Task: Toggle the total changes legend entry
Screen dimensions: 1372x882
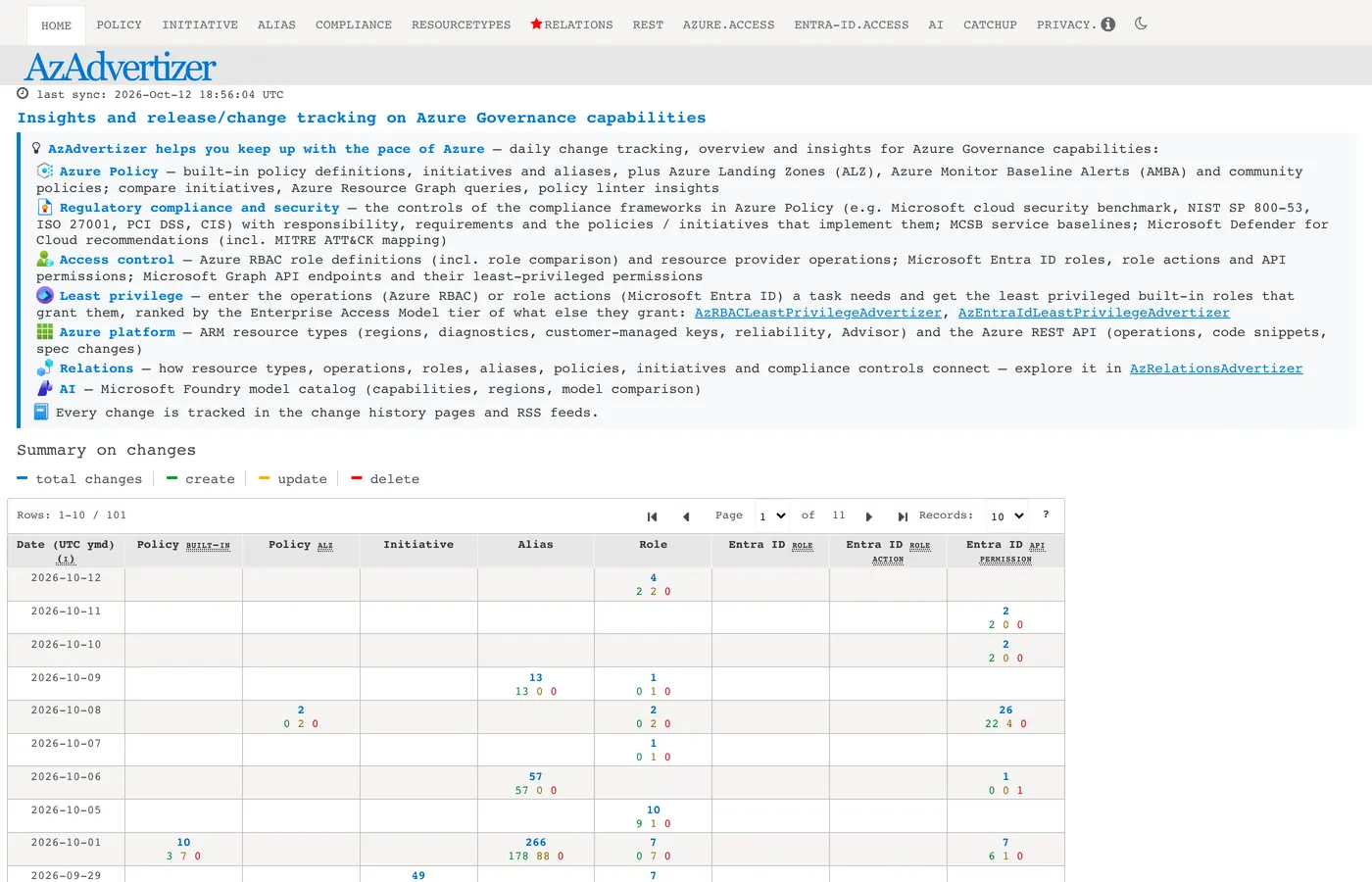Action: point(79,479)
